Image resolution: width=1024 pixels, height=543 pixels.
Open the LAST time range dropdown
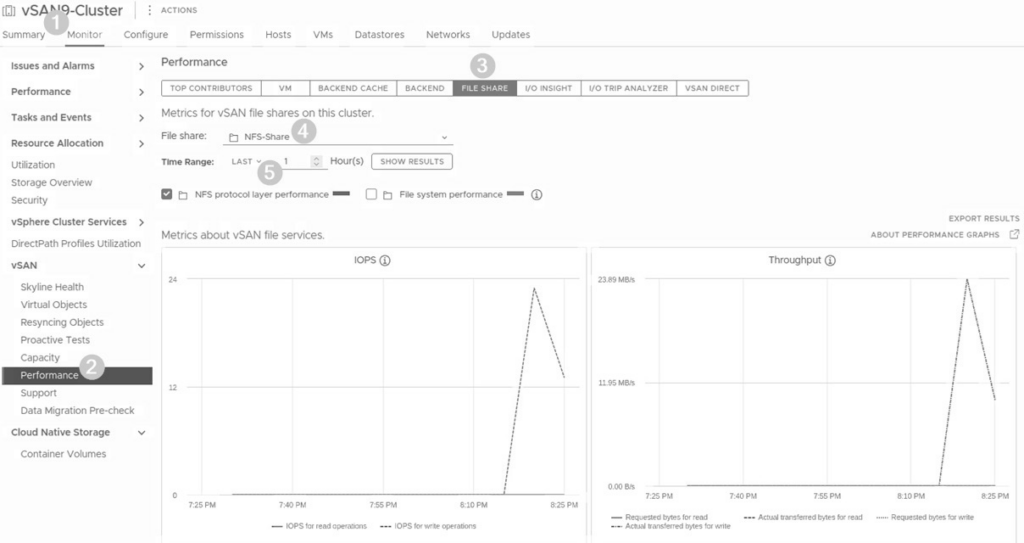(x=246, y=161)
